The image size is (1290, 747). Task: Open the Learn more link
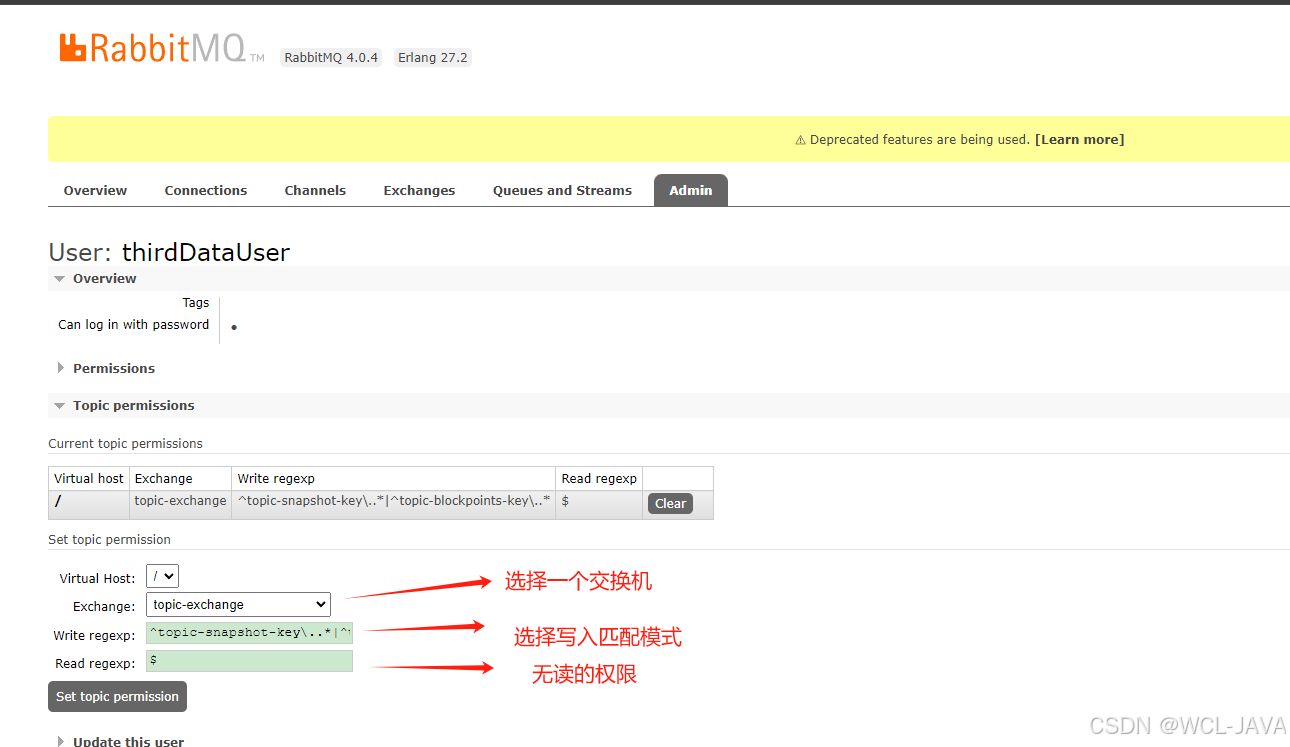[1079, 140]
